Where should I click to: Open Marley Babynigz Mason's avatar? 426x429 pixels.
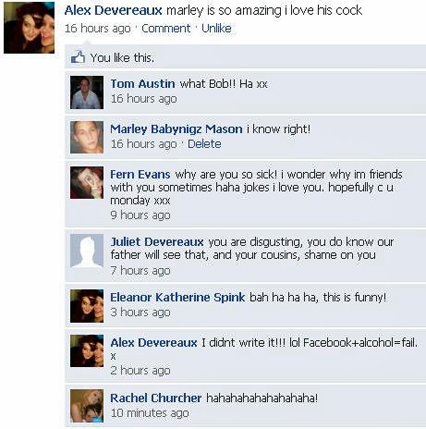[x=87, y=137]
